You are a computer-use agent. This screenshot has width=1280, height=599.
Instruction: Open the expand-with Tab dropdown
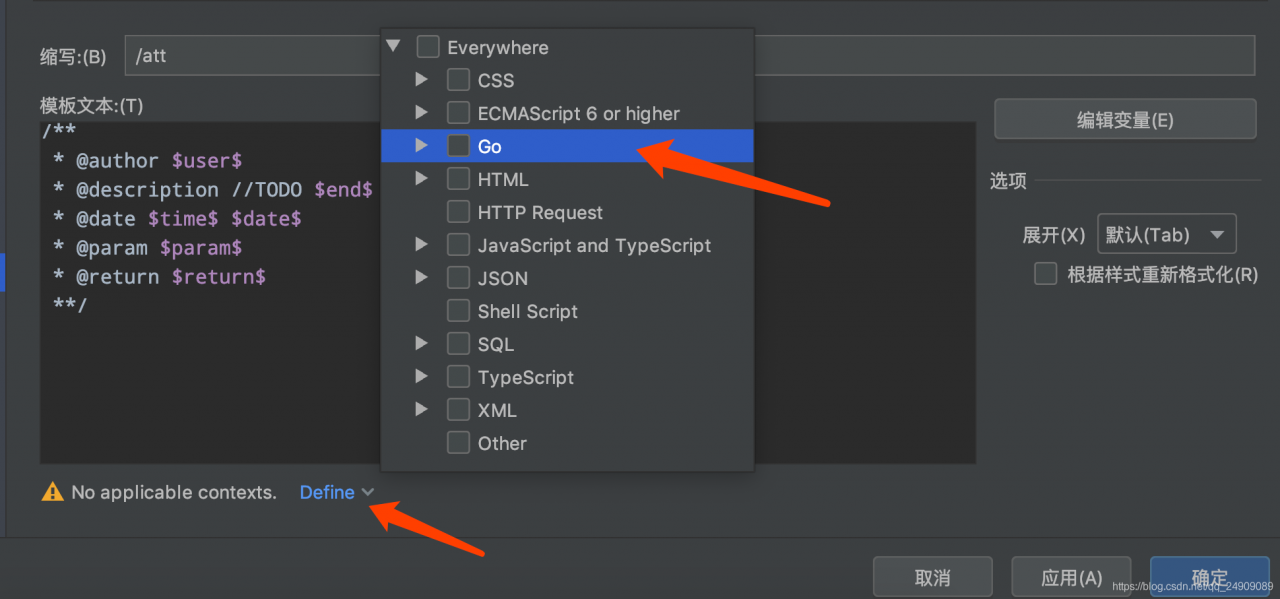click(1166, 235)
